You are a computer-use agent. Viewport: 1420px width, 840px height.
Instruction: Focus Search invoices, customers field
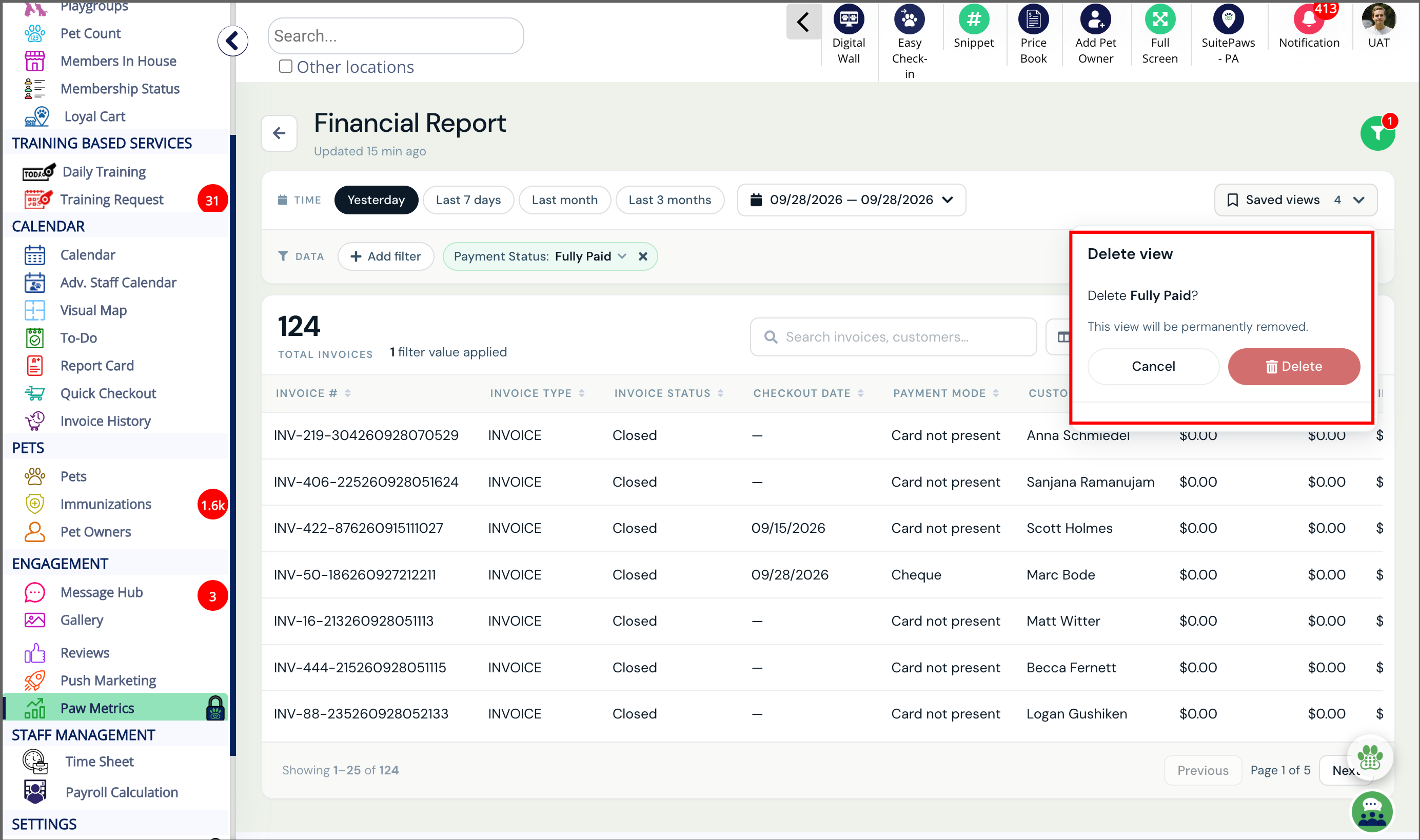point(893,337)
